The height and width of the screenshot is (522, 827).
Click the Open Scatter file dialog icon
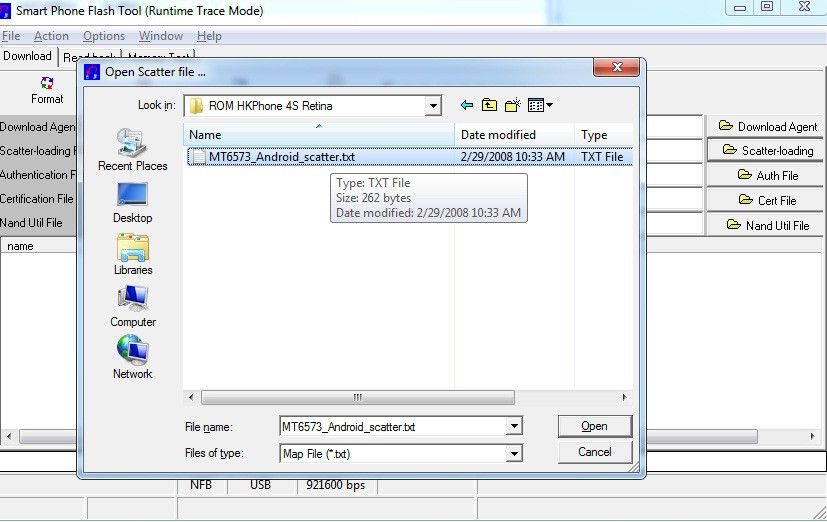click(x=92, y=72)
